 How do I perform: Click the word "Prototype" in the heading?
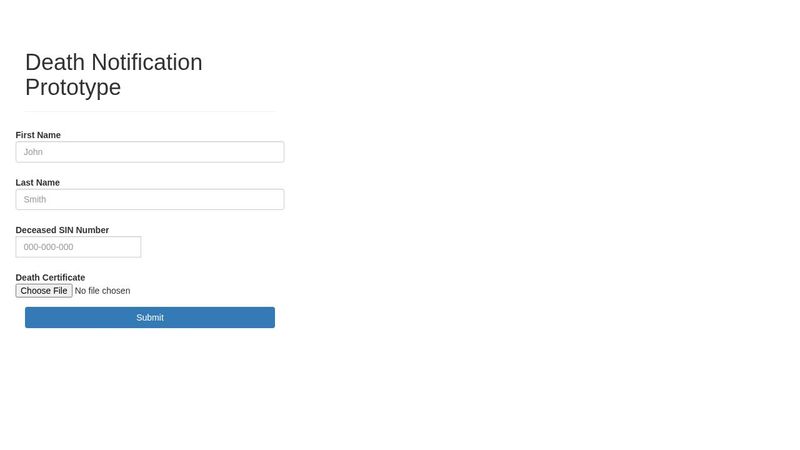point(73,87)
